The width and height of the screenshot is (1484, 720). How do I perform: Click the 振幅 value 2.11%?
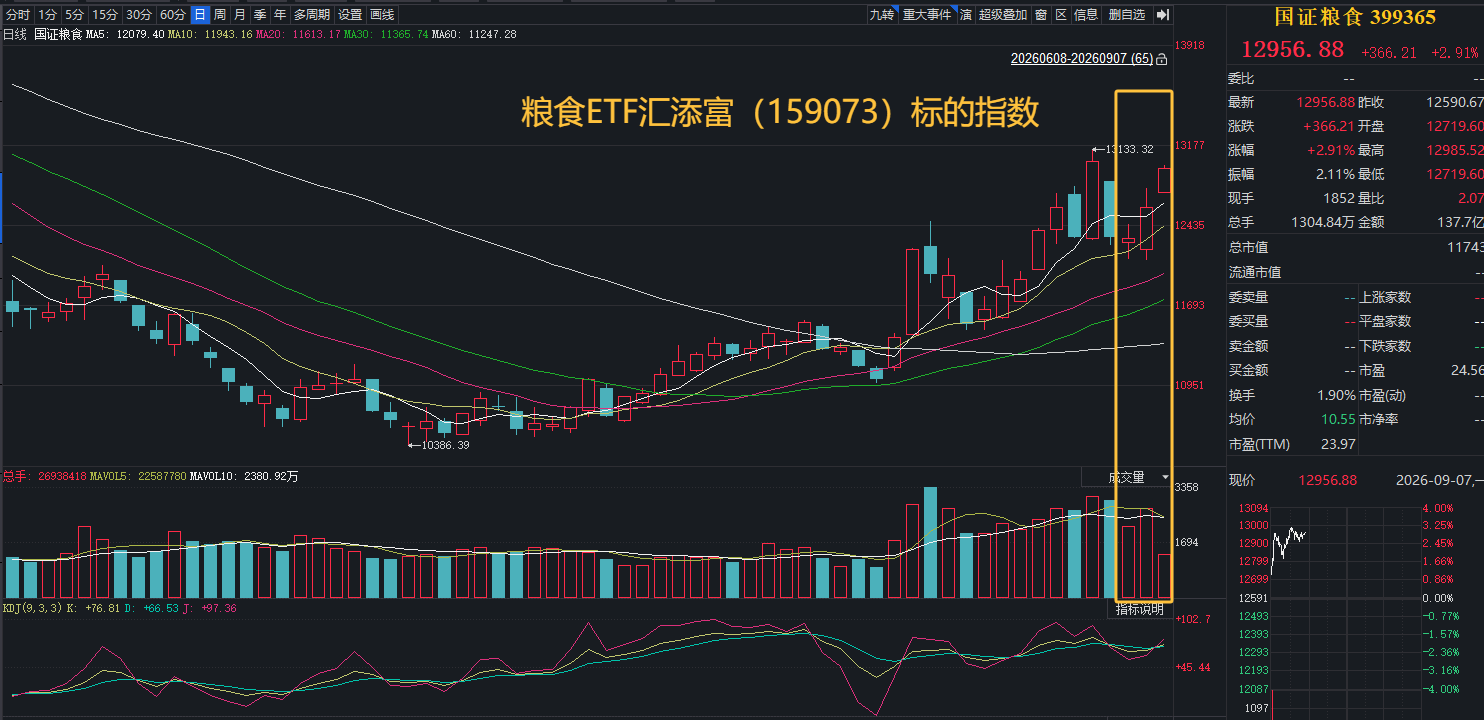click(1337, 174)
